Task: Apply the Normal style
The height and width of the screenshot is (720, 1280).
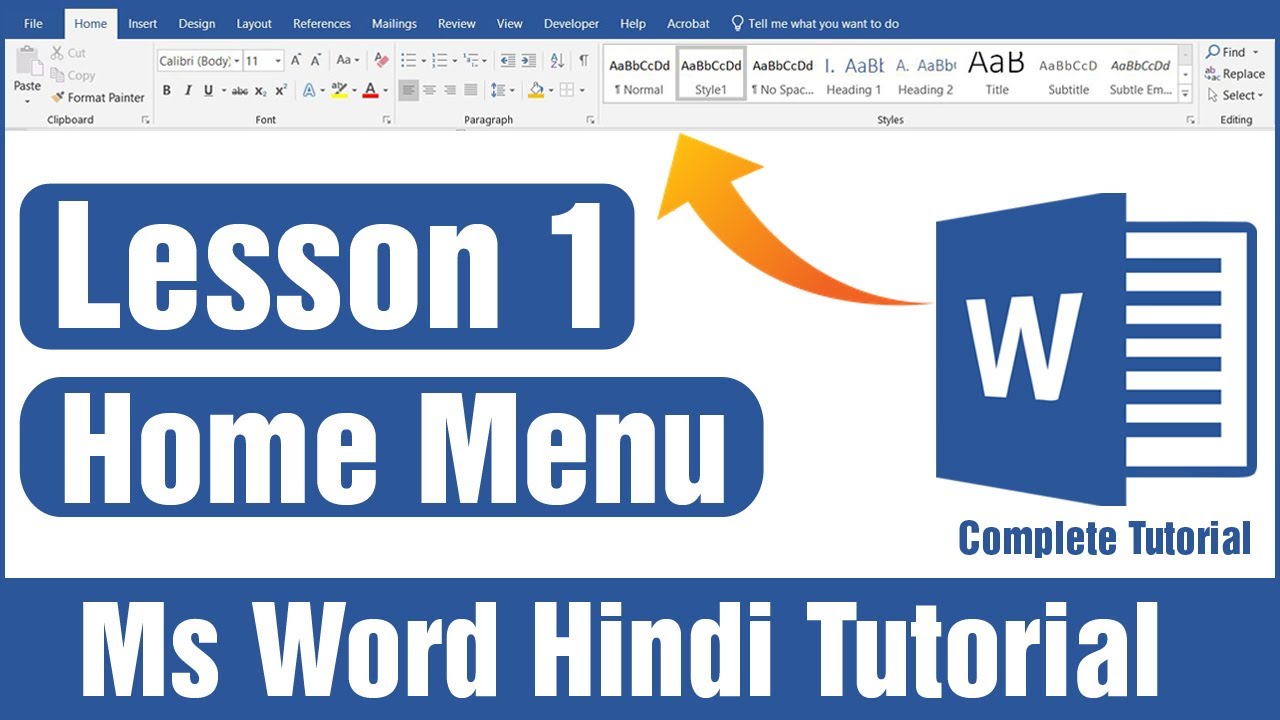Action: point(640,74)
